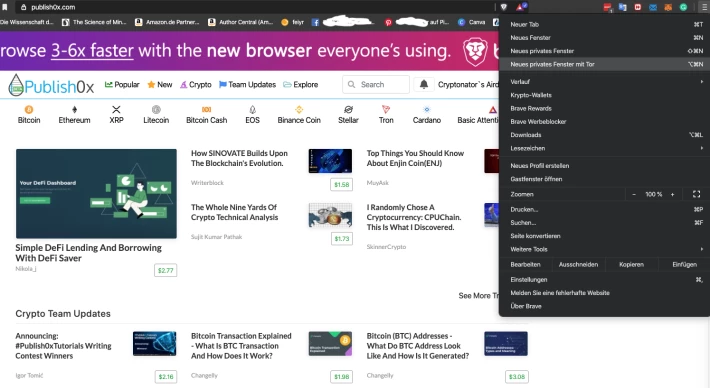Open the Team Updates nav link
The width and height of the screenshot is (710, 388).
click(247, 85)
